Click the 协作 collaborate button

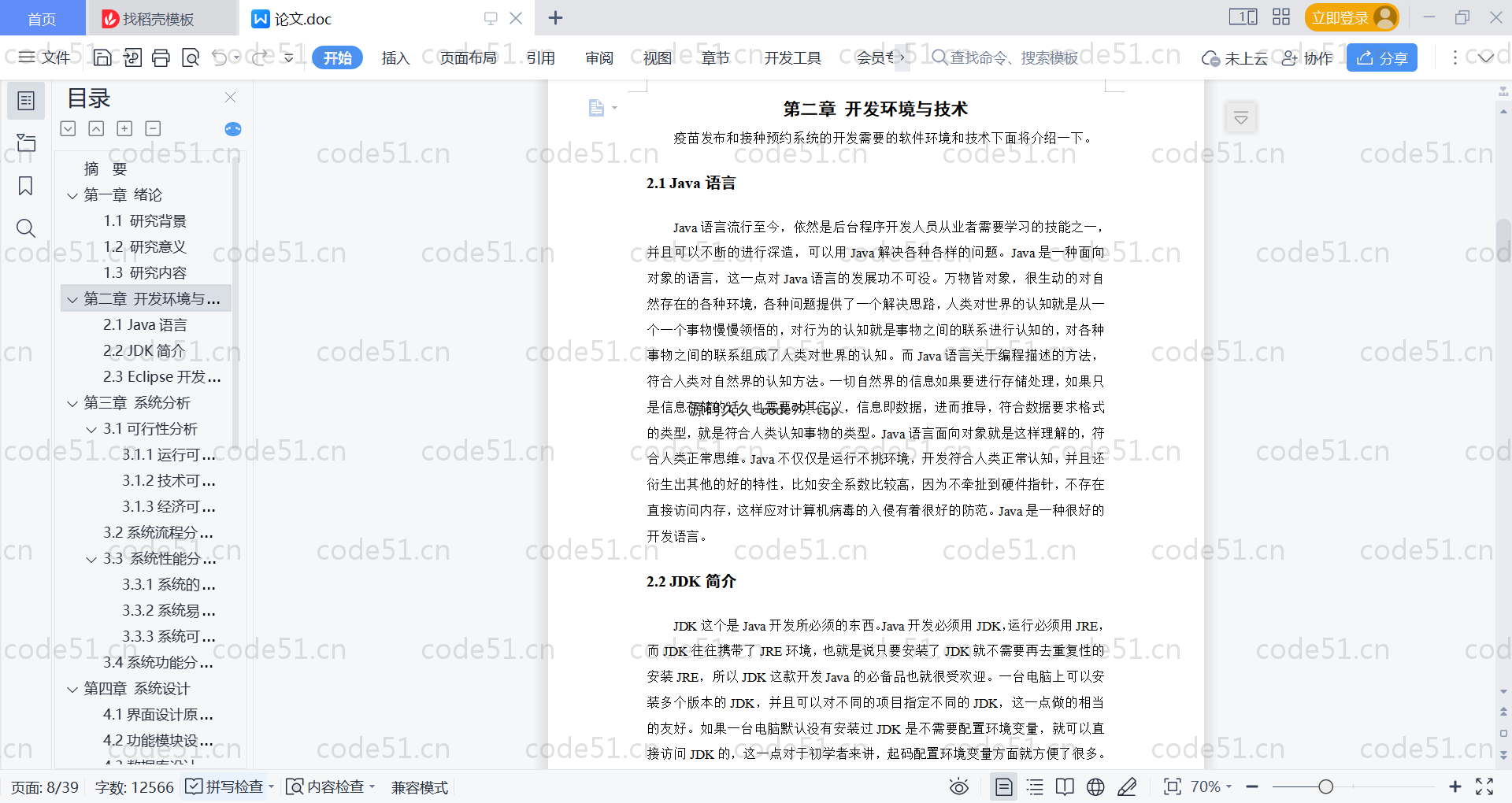1307,57
